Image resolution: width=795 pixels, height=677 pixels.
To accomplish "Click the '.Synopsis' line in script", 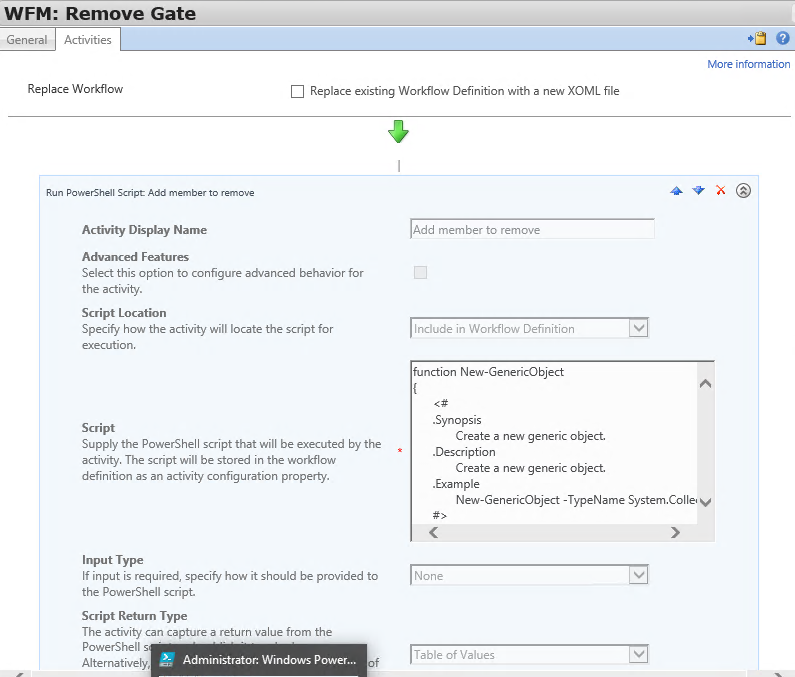I will coord(457,420).
